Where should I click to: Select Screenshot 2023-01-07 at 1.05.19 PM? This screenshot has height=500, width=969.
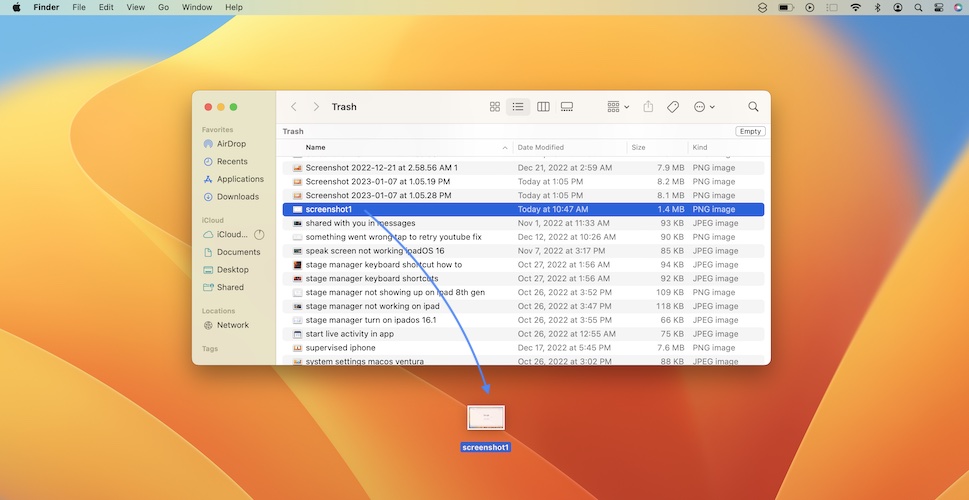[x=523, y=182]
